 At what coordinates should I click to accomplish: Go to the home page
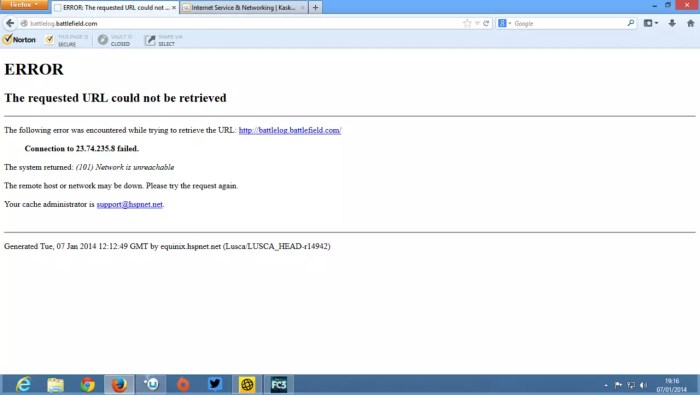(x=690, y=23)
